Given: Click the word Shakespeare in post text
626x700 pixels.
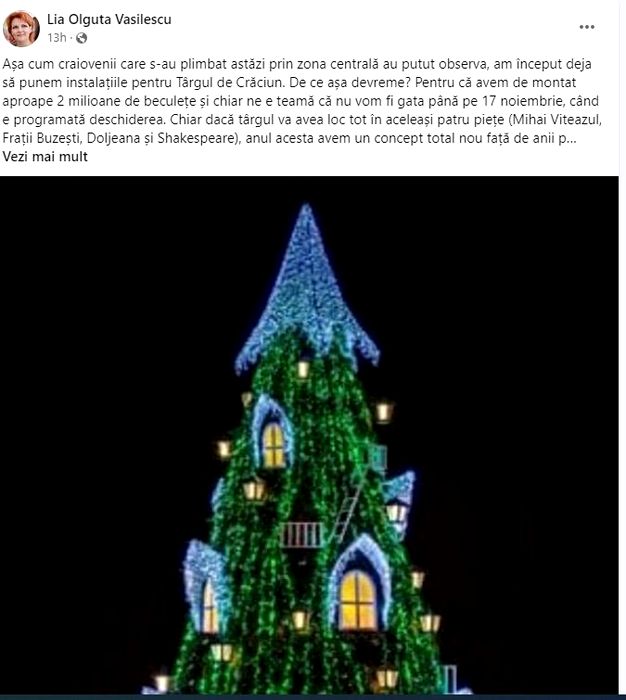Looking at the screenshot, I should [x=196, y=138].
